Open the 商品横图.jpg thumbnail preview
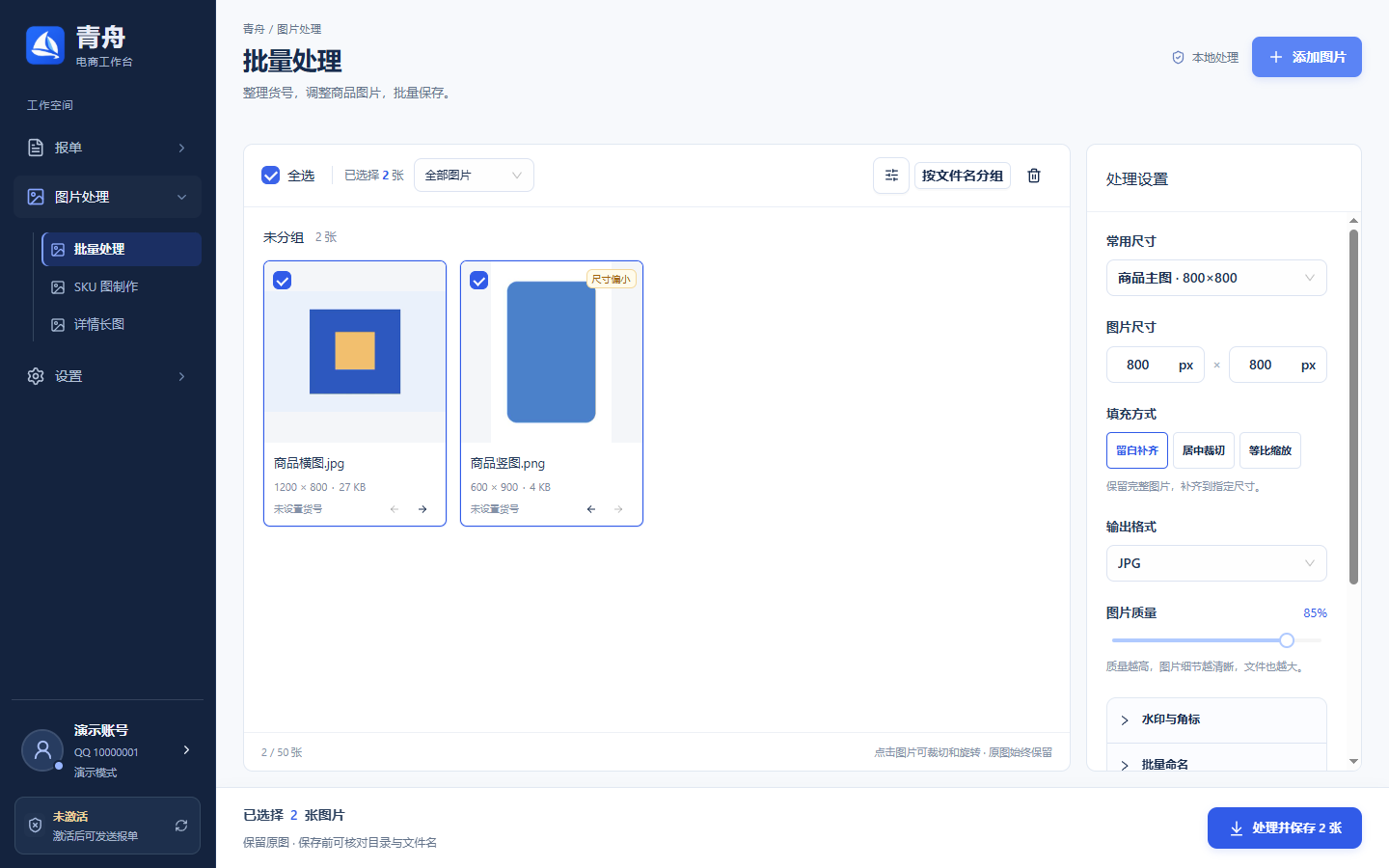The image size is (1389, 868). (x=355, y=352)
